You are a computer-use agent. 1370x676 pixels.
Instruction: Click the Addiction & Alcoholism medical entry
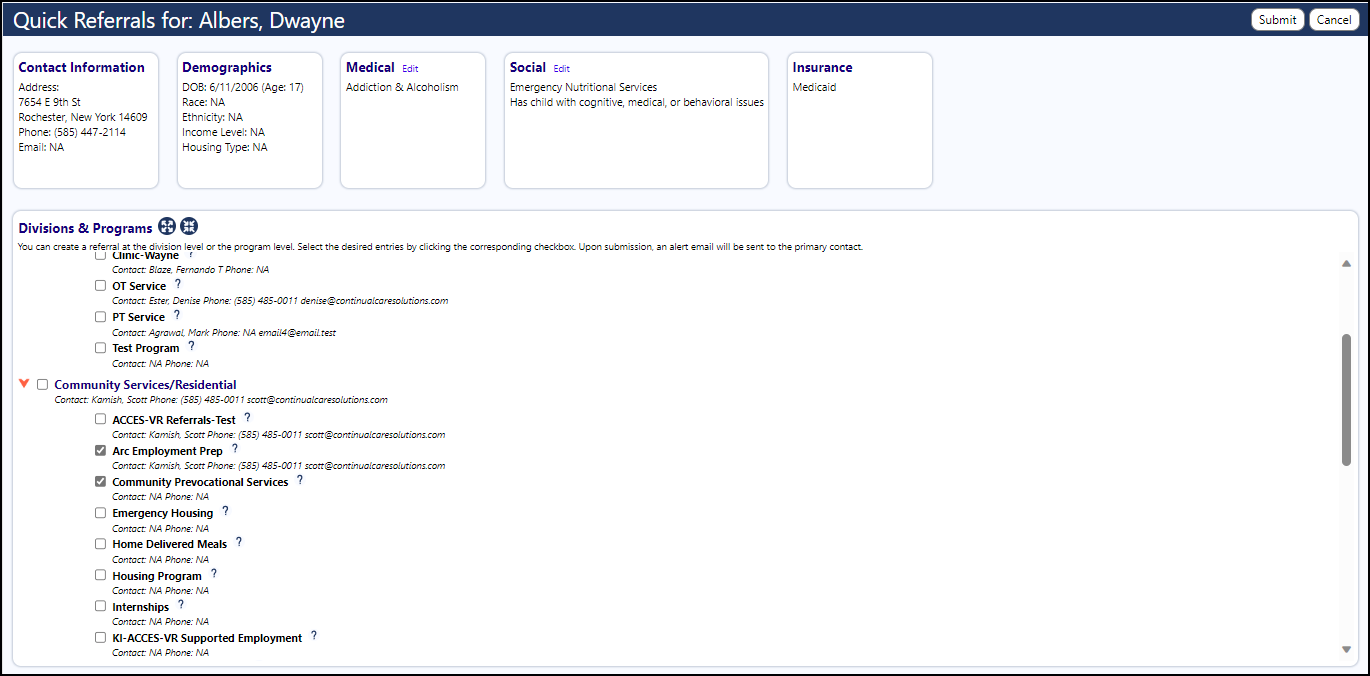click(402, 88)
